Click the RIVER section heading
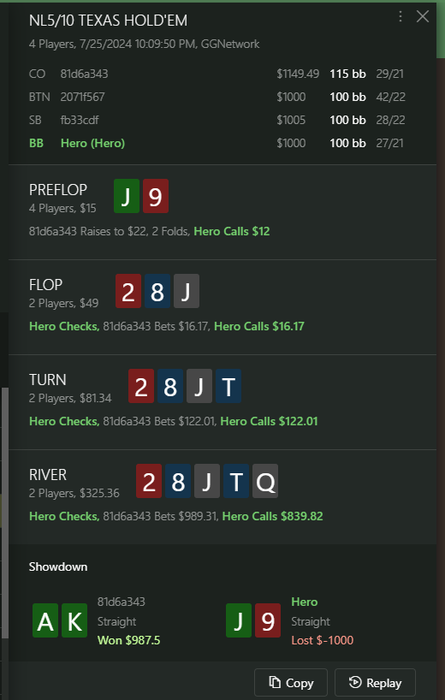 pyautogui.click(x=48, y=475)
